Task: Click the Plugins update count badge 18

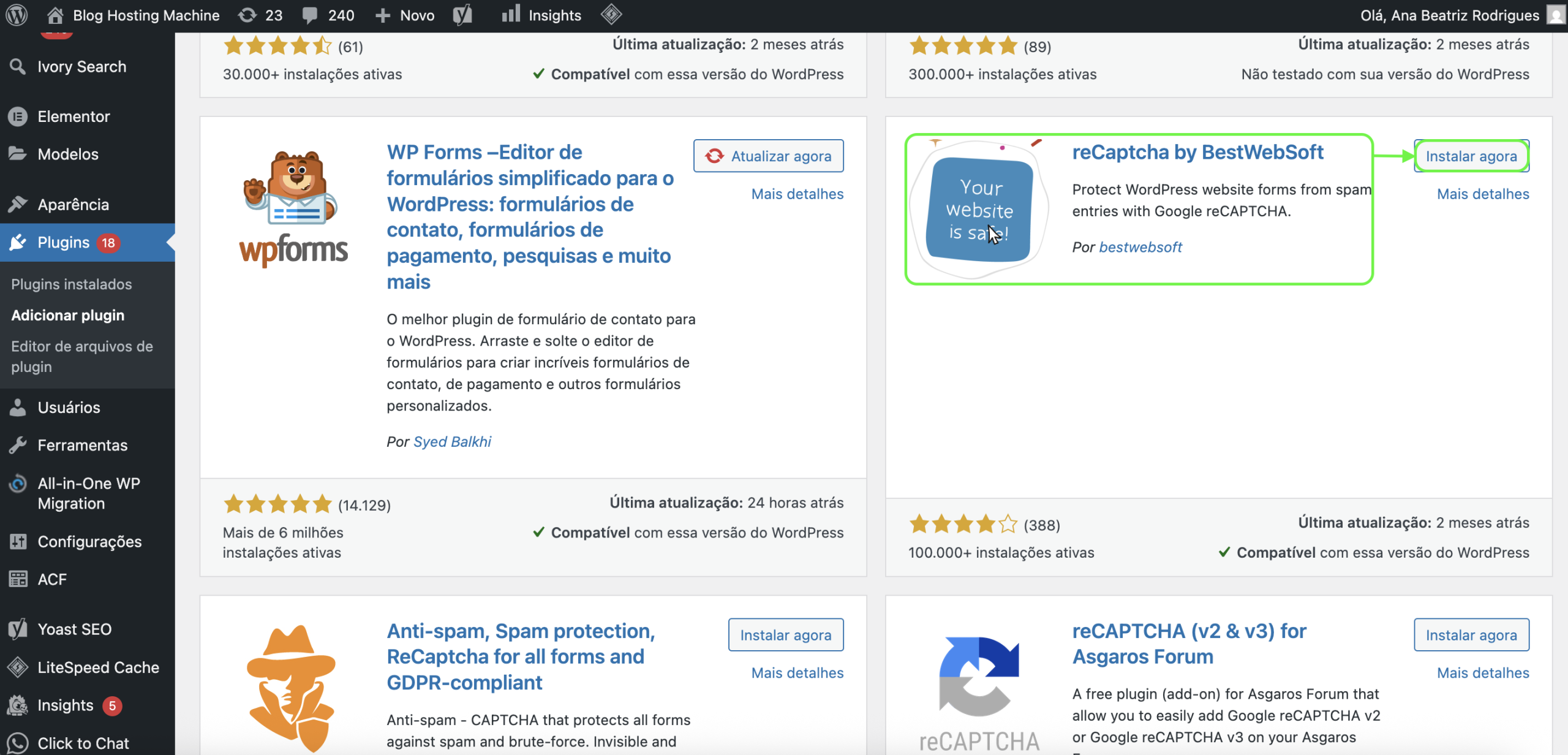Action: point(108,243)
